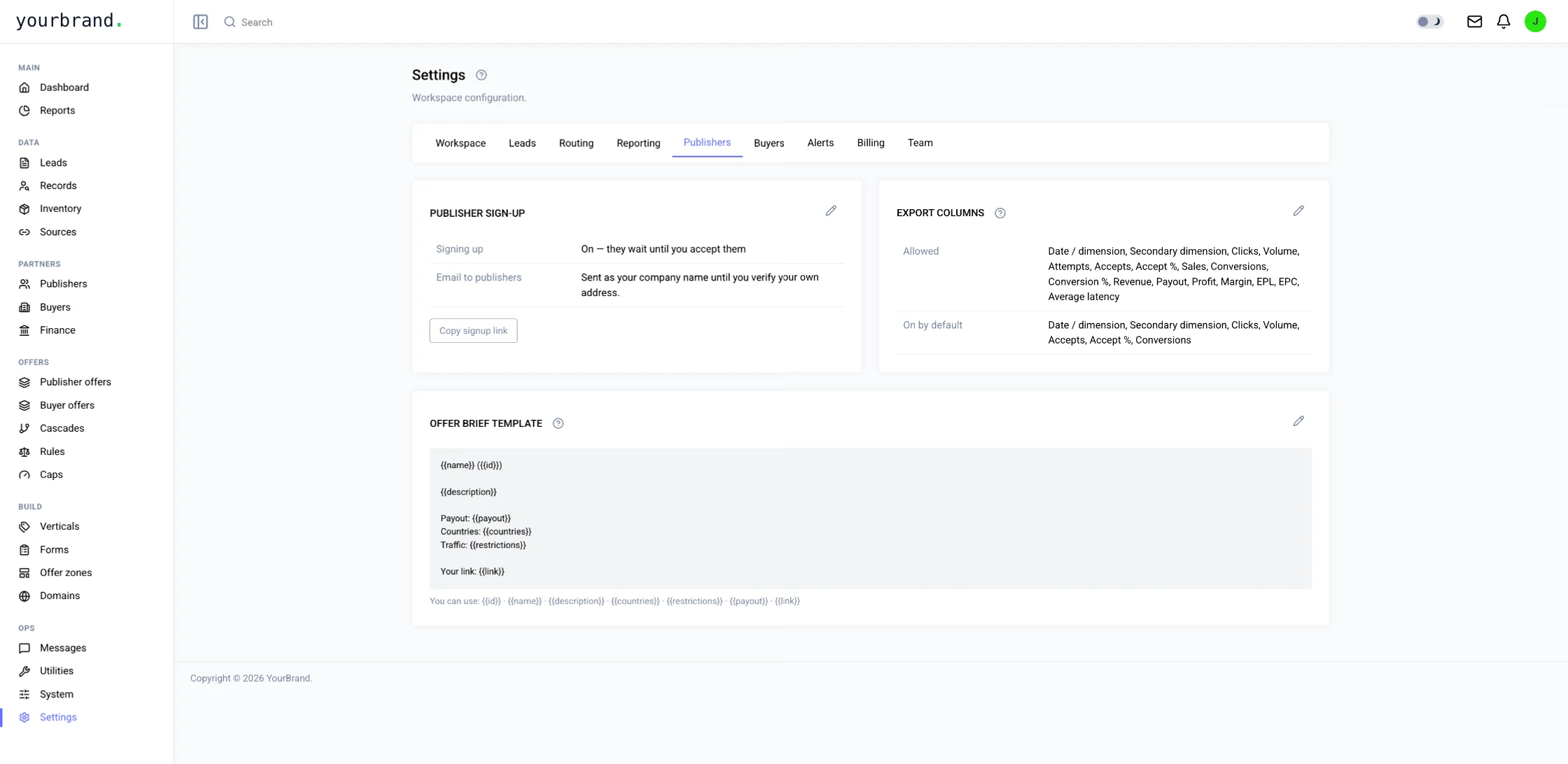Screen dimensions: 1568x764
Task: Edit Offer Brief Template pencil icon
Action: tap(1298, 421)
